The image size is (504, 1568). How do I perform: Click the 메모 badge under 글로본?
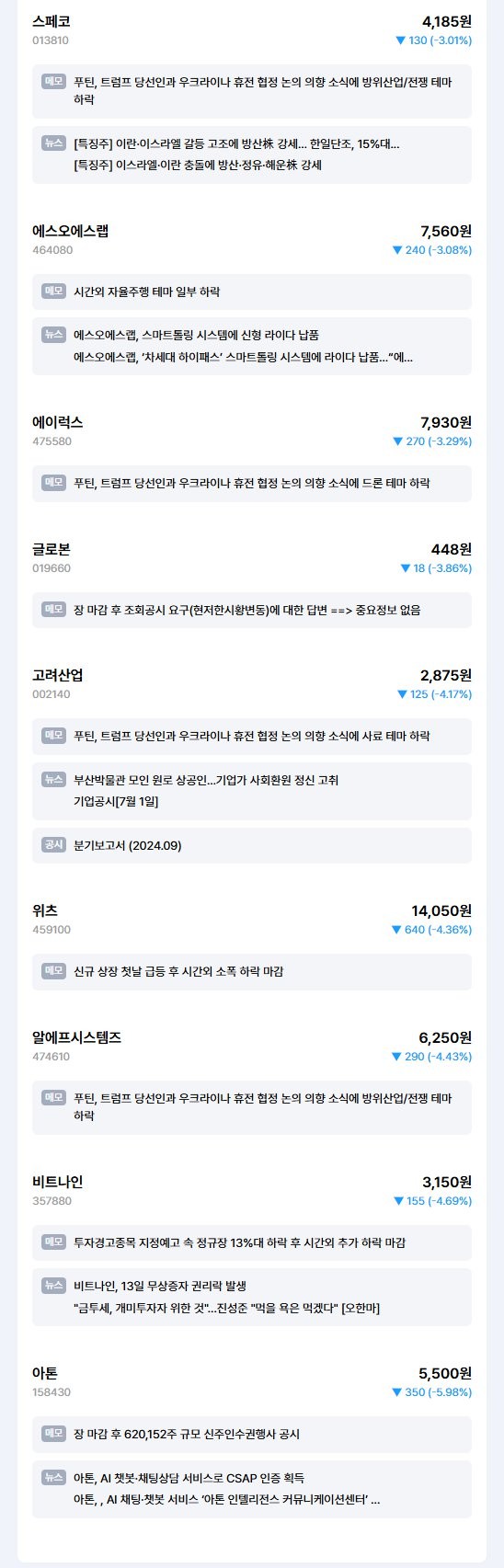[x=53, y=610]
